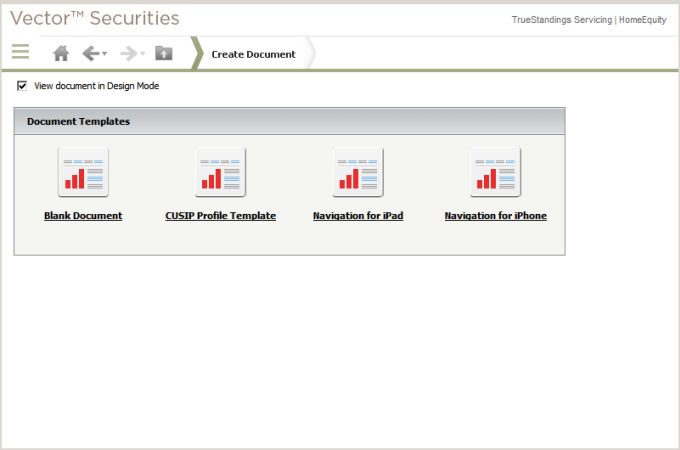This screenshot has width=680, height=450.
Task: Click the Vector Securities logo title
Action: [x=95, y=18]
